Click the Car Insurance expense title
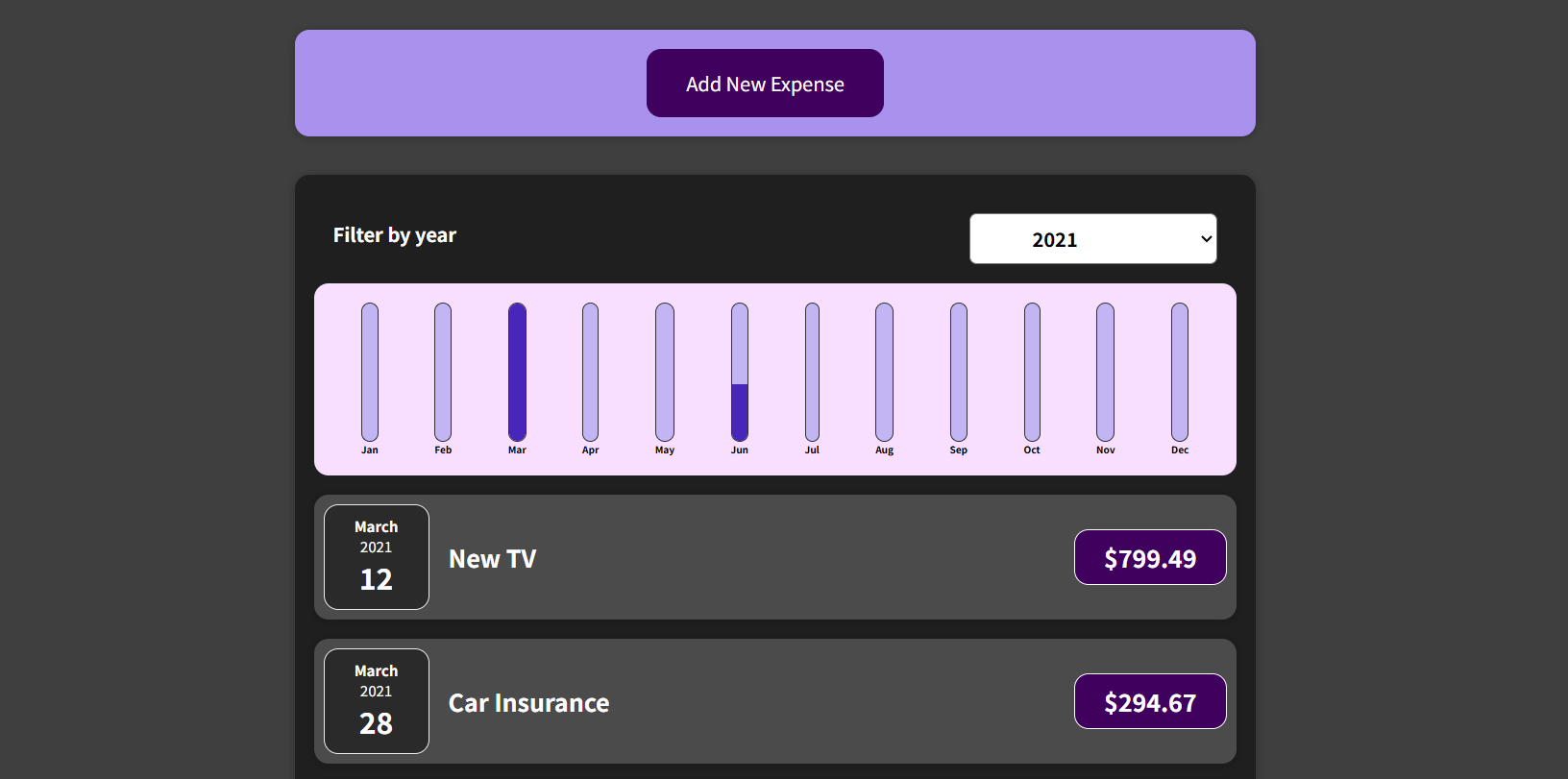The height and width of the screenshot is (779, 1568). coord(528,703)
